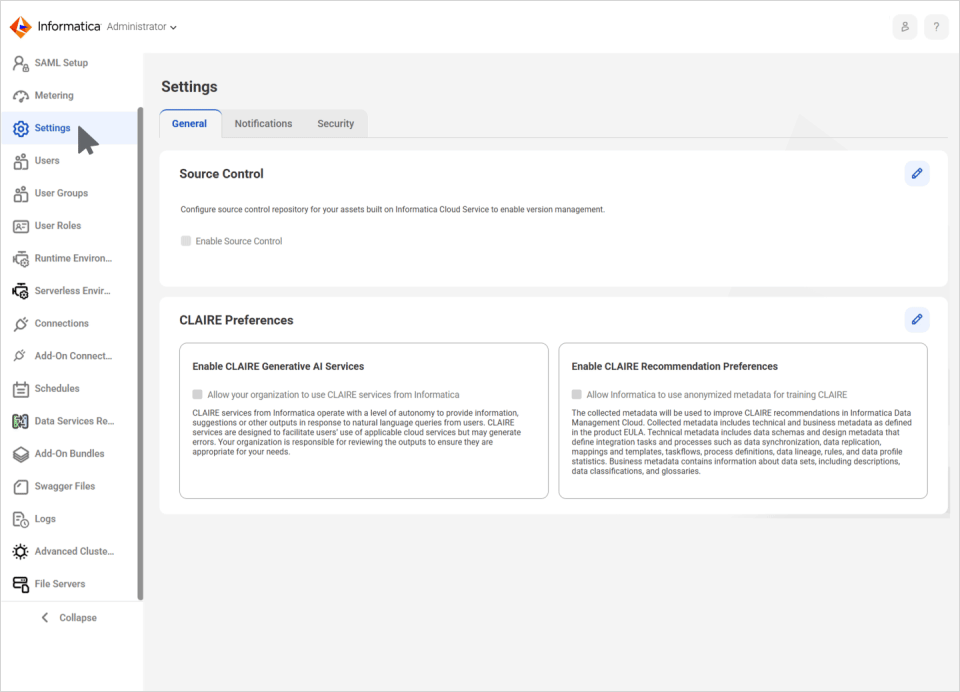Check Allow organization to use CLAIRE services

(x=197, y=394)
